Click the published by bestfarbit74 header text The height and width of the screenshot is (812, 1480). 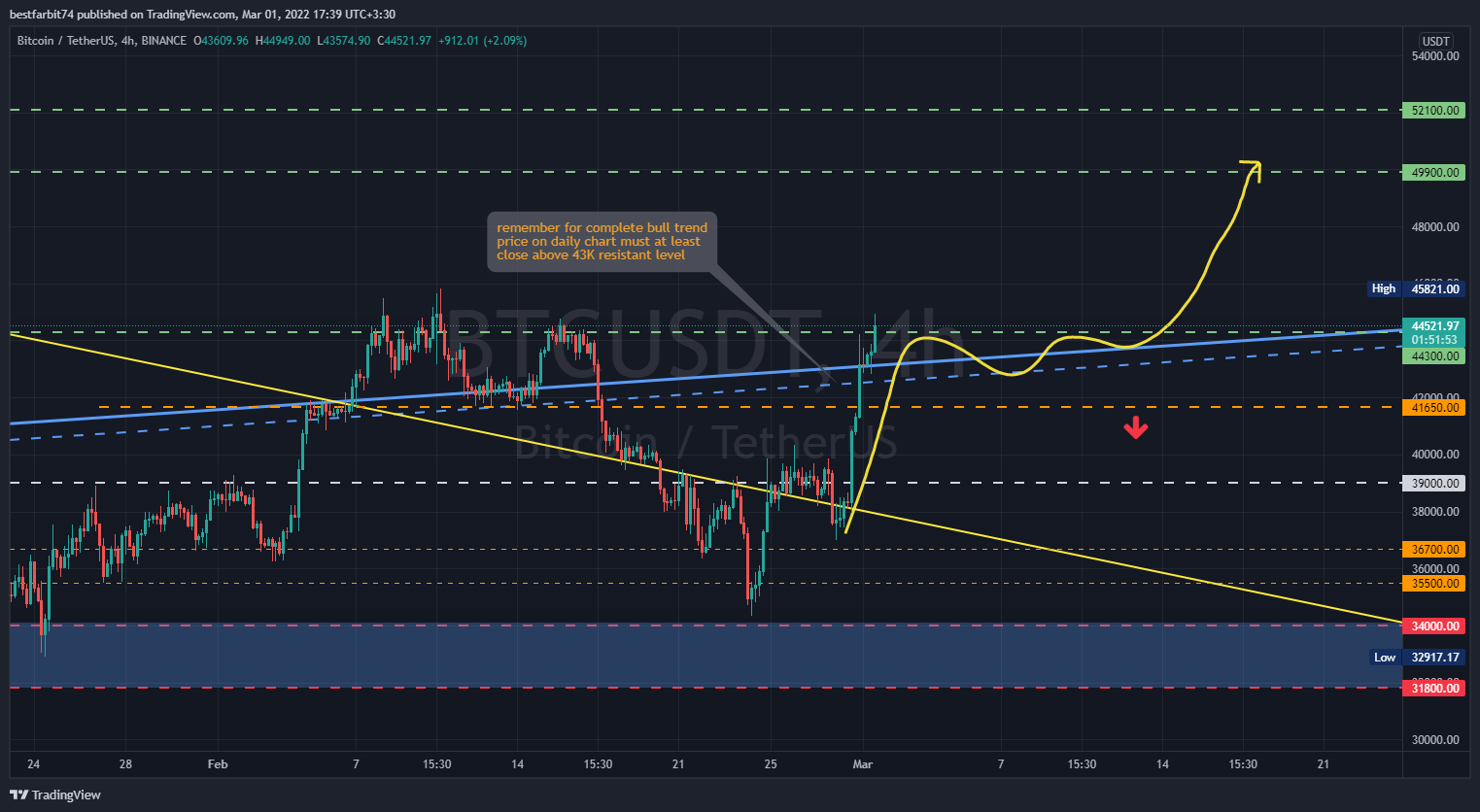(x=202, y=14)
